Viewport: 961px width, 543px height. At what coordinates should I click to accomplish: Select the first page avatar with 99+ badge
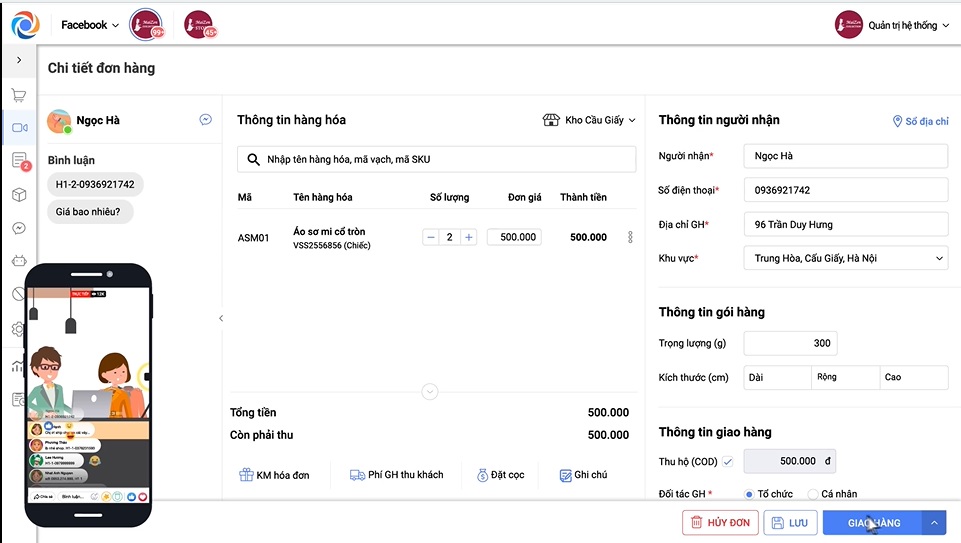tap(146, 25)
